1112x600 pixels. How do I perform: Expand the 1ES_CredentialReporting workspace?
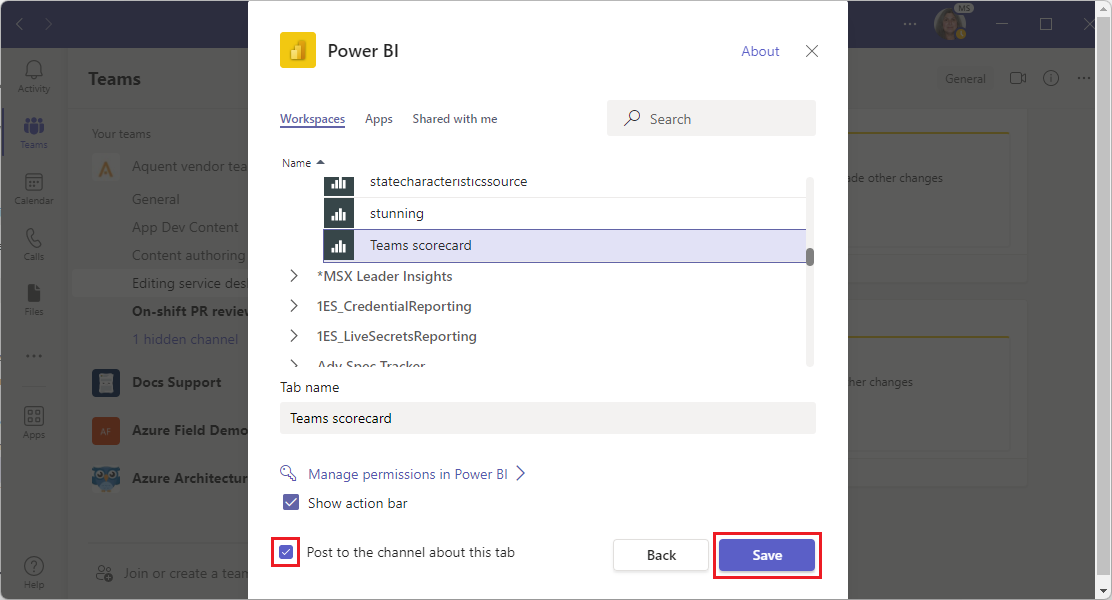294,306
